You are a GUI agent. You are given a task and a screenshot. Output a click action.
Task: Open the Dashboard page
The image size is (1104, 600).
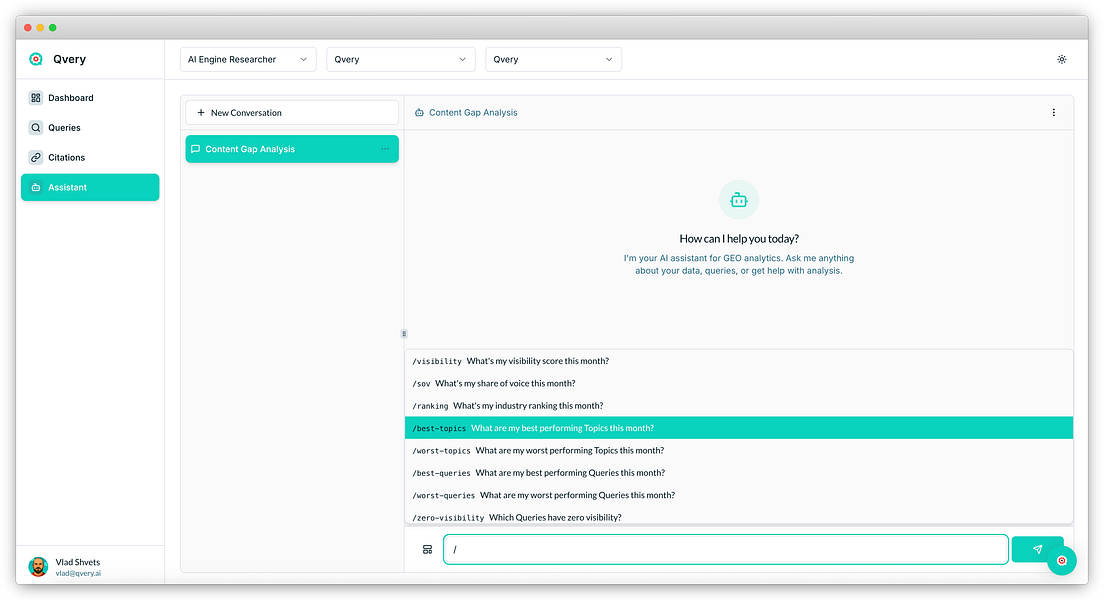pyautogui.click(x=90, y=98)
